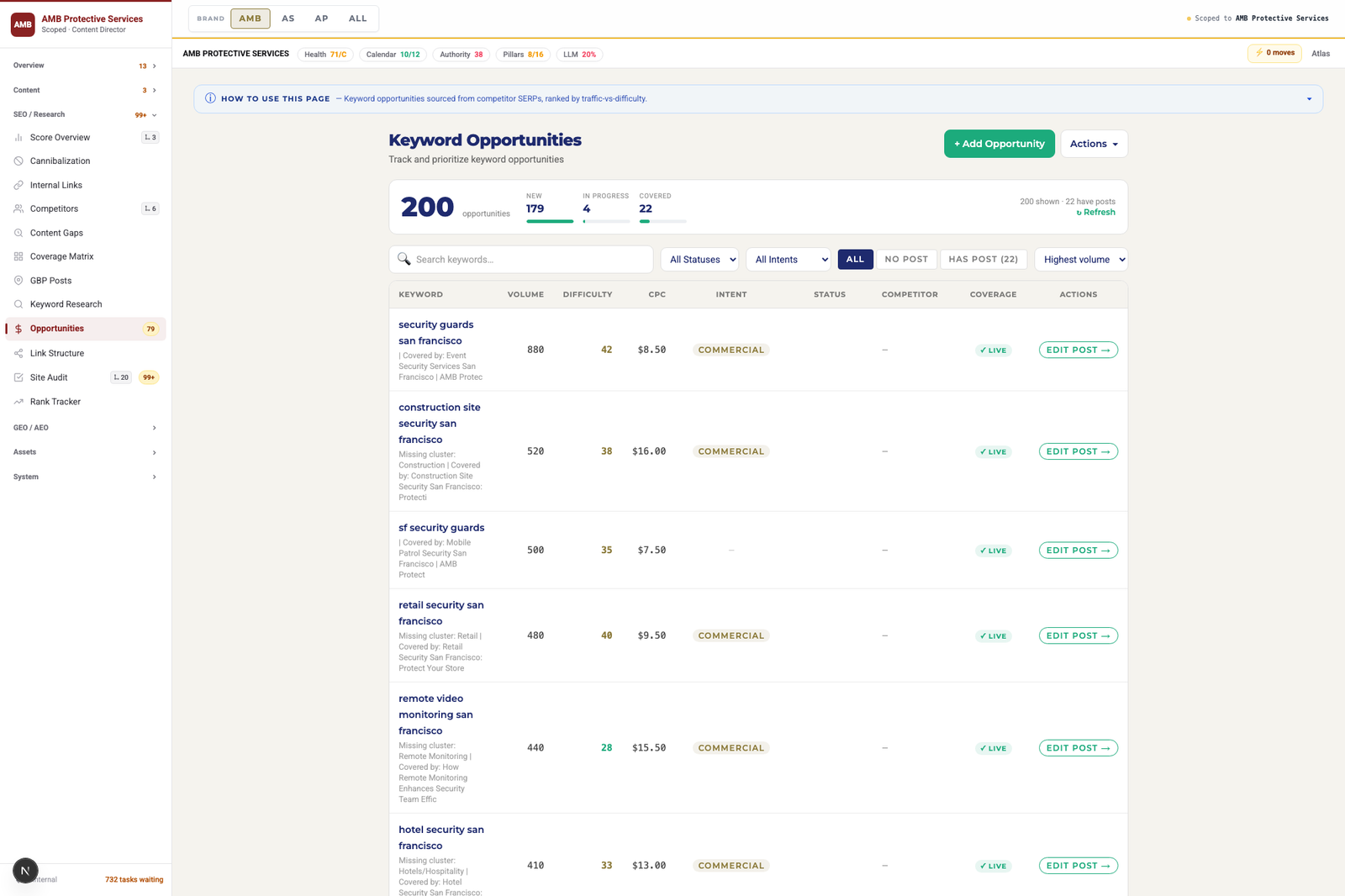The height and width of the screenshot is (896, 1345).
Task: Open Internal Links chain icon
Action: [18, 185]
